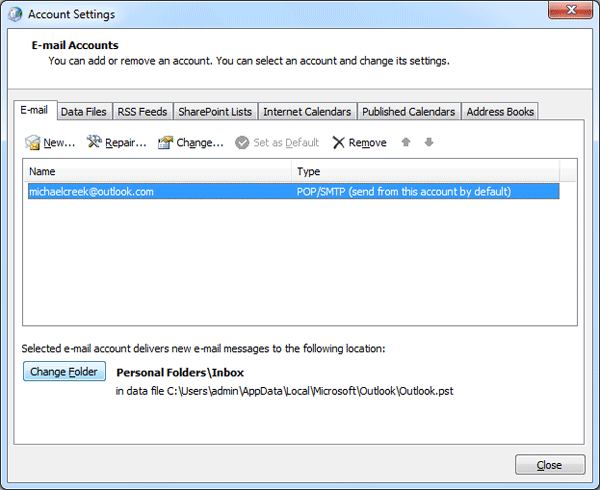Switch to the E-mail tab
Viewport: 600px width, 490px height.
point(34,111)
